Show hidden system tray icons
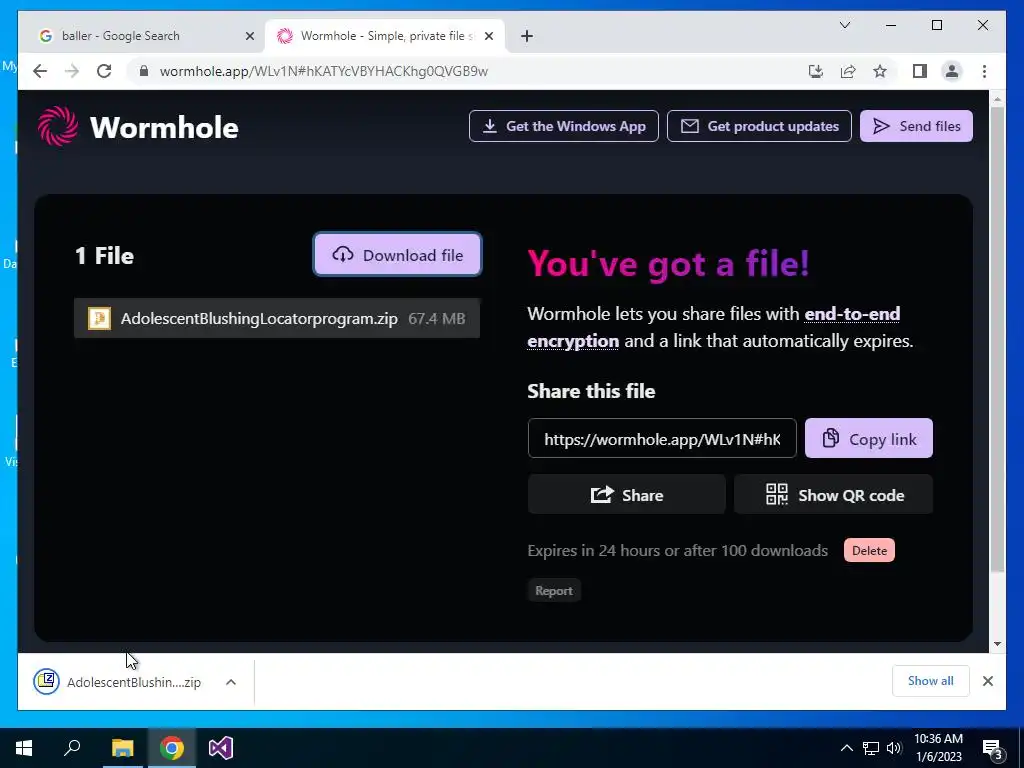 point(846,748)
